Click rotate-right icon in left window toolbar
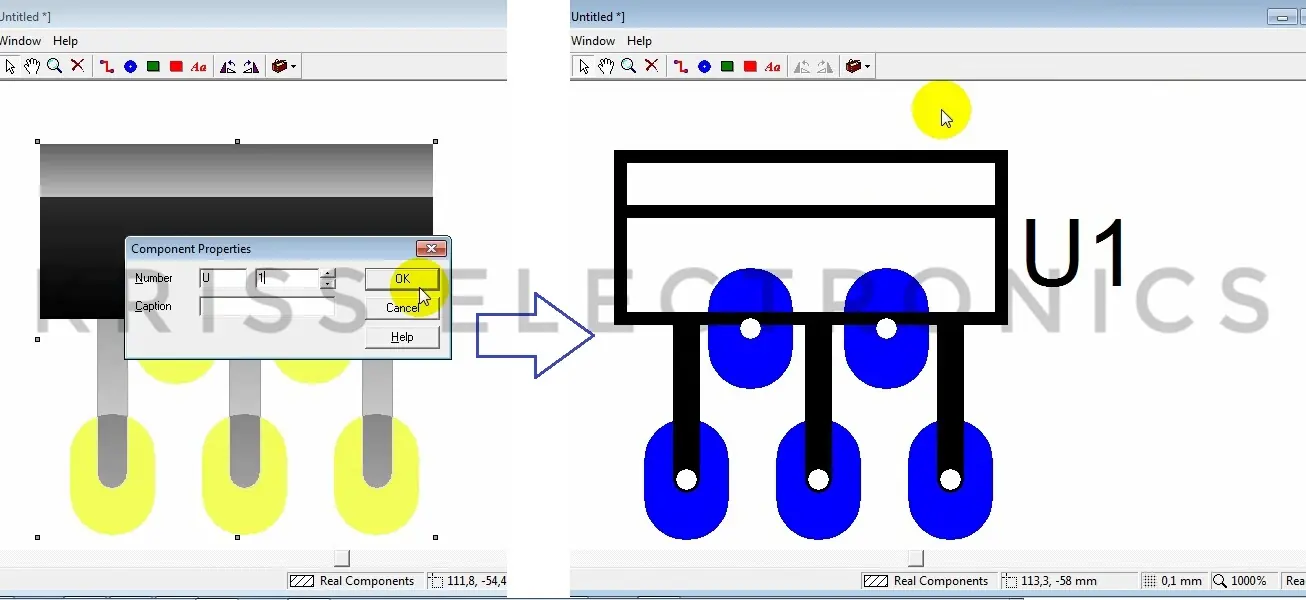This screenshot has width=1306, height=600. click(x=251, y=66)
